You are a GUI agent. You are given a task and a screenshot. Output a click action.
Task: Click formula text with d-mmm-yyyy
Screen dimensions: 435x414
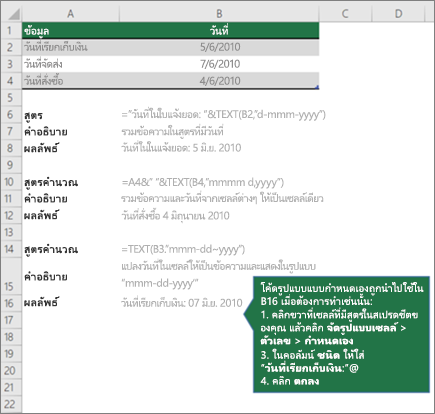pos(223,115)
